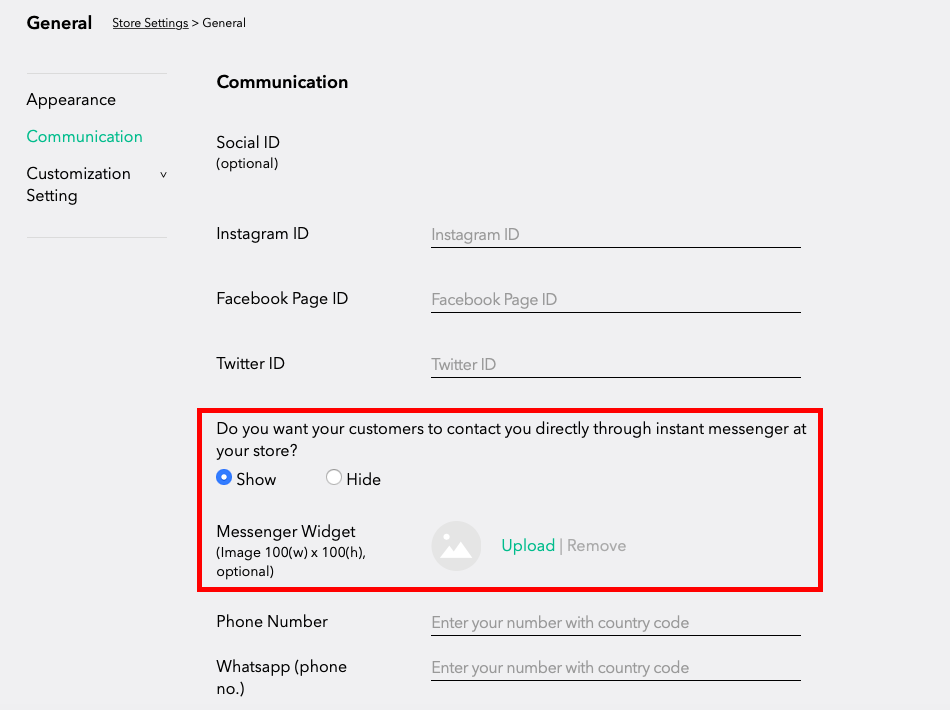Focus the Phone Number input field
The image size is (950, 710).
click(616, 623)
